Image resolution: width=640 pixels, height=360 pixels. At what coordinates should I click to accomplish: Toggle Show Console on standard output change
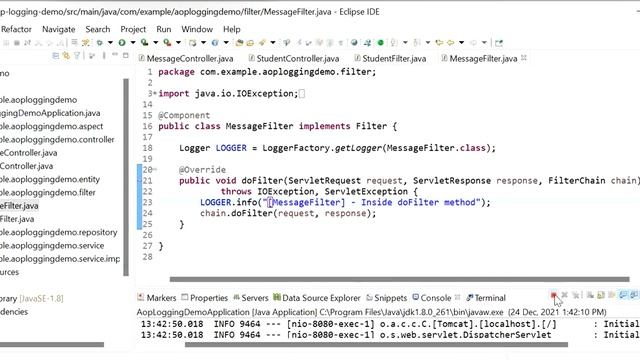tap(622, 295)
